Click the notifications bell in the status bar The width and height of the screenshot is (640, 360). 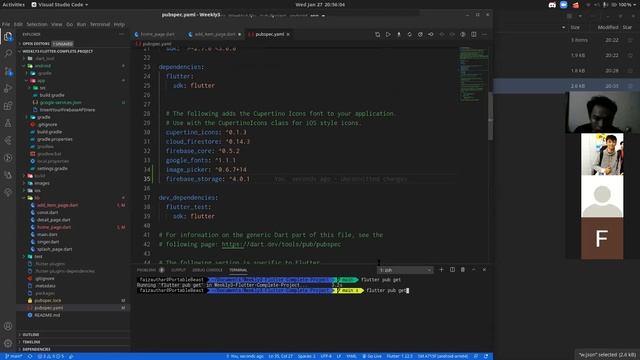(486, 356)
